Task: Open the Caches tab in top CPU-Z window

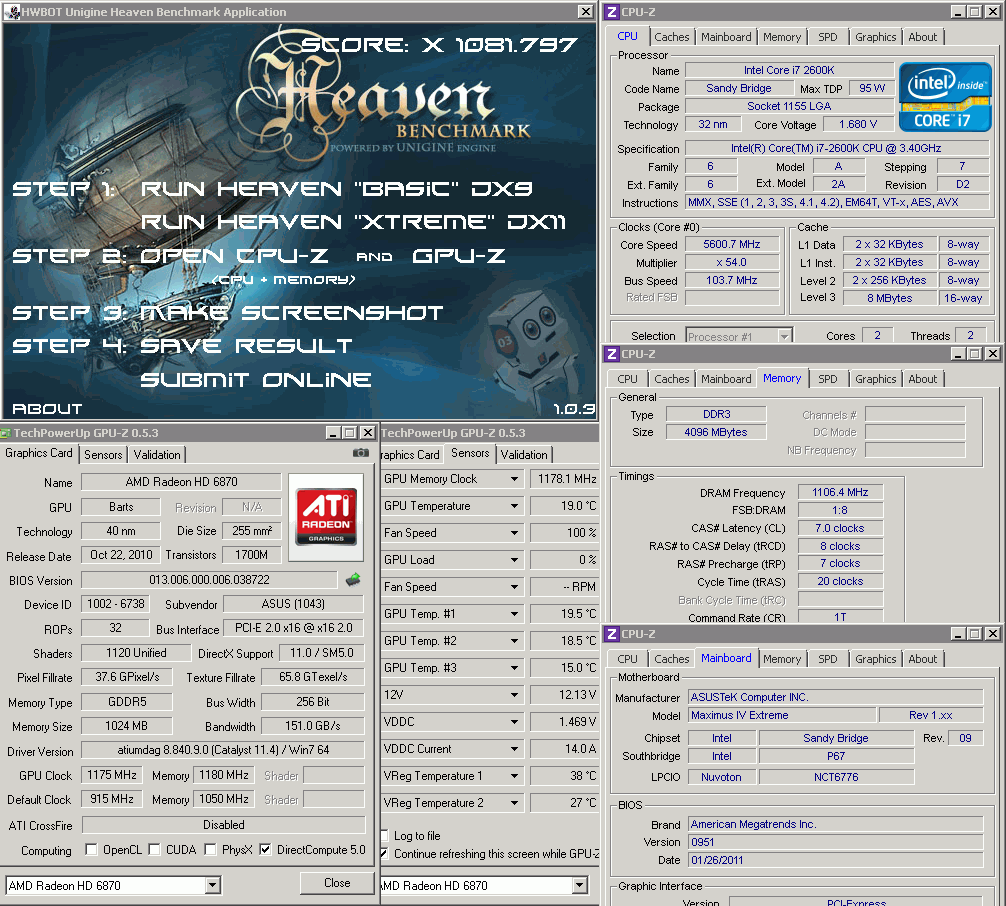Action: click(671, 37)
